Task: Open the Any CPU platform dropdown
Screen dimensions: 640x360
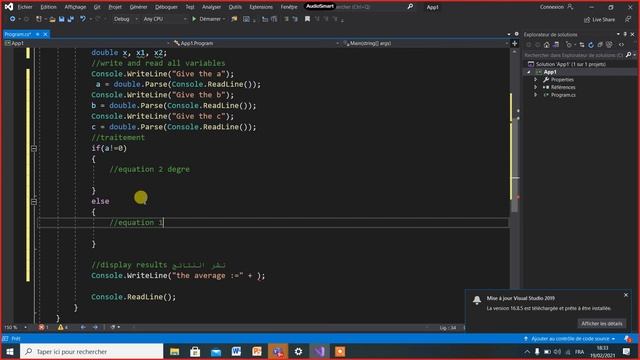Action: [165, 19]
